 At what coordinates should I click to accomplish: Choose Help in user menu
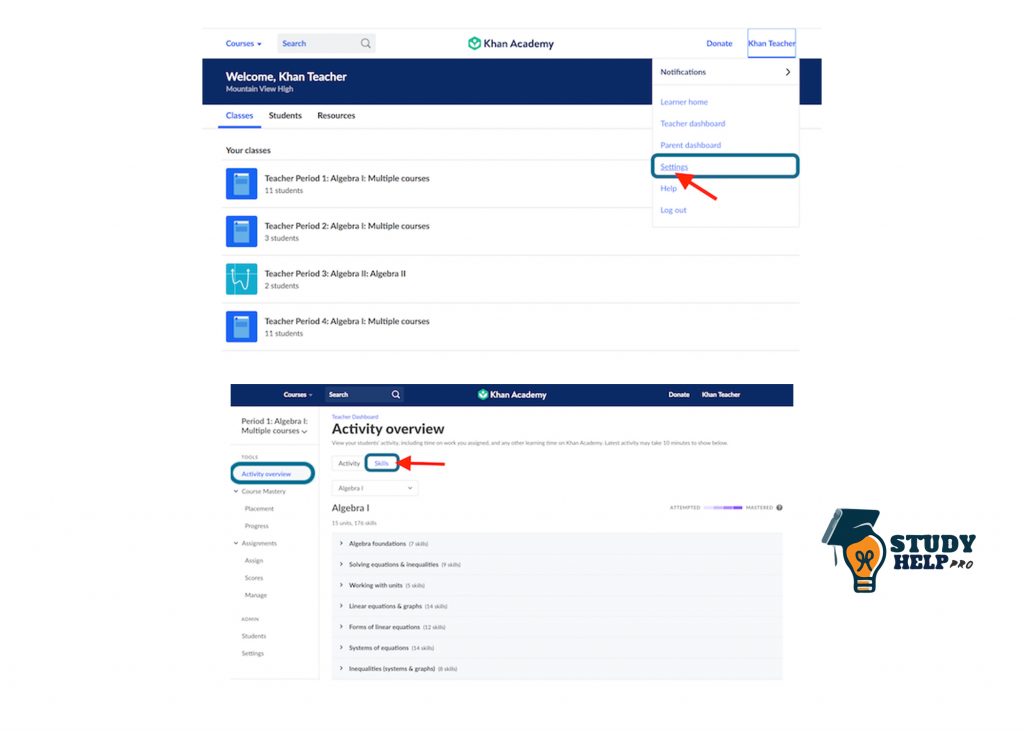pyautogui.click(x=668, y=188)
